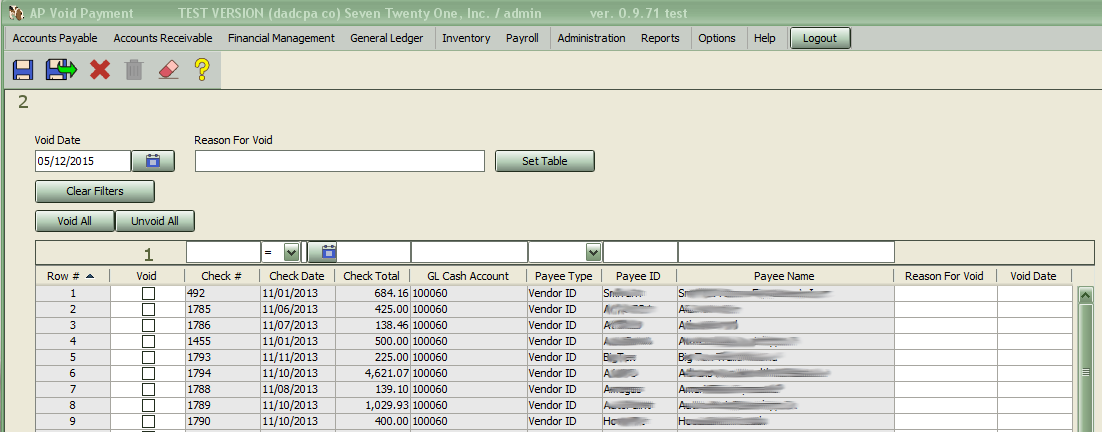Click the Check # filter field

tap(223, 251)
